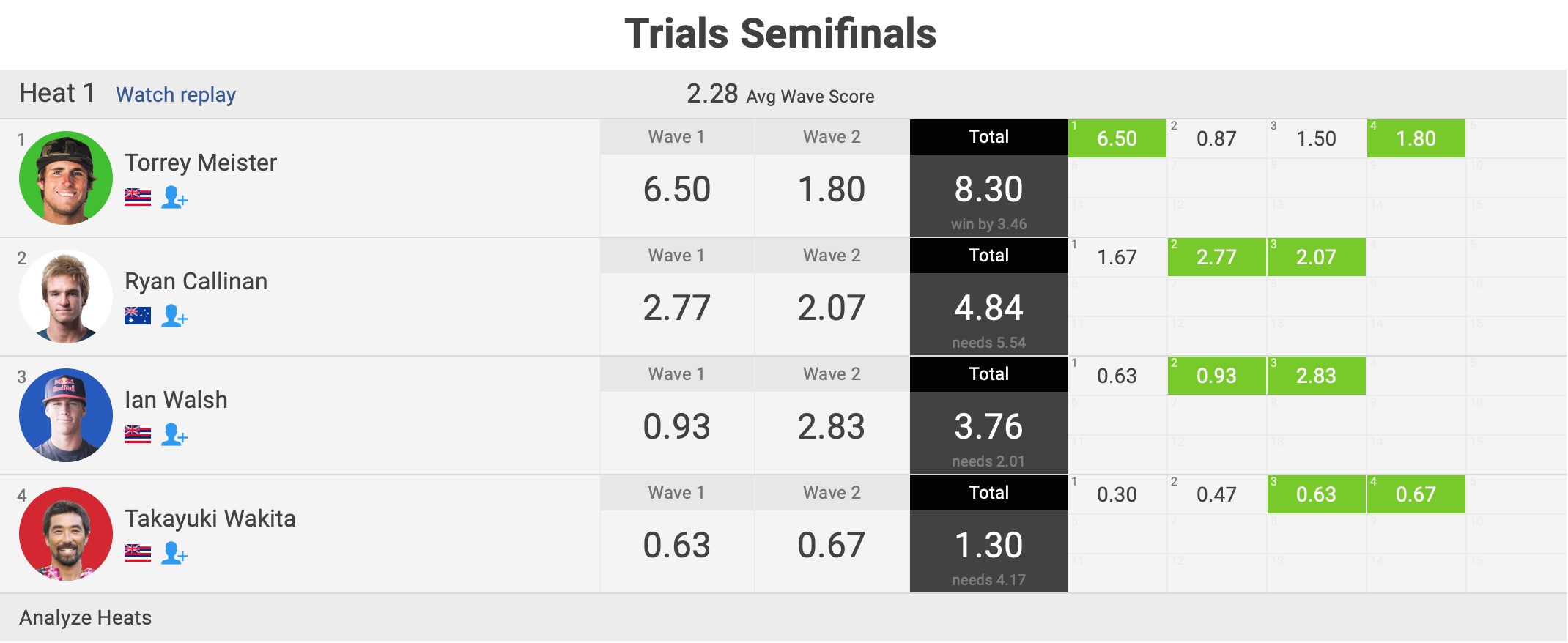Select Ryan Callinan's green 2.77 wave score
The image size is (1568, 643).
pos(1216,257)
